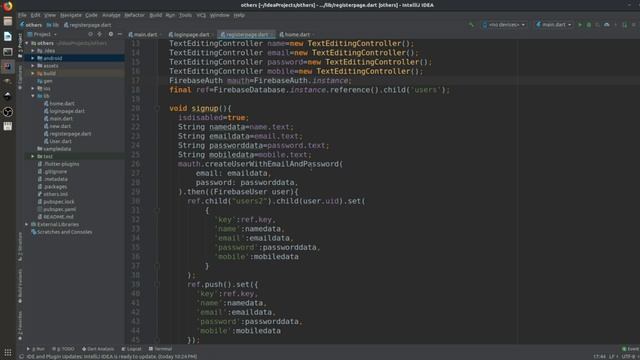Expand the ios folder arrow

pos(33,89)
